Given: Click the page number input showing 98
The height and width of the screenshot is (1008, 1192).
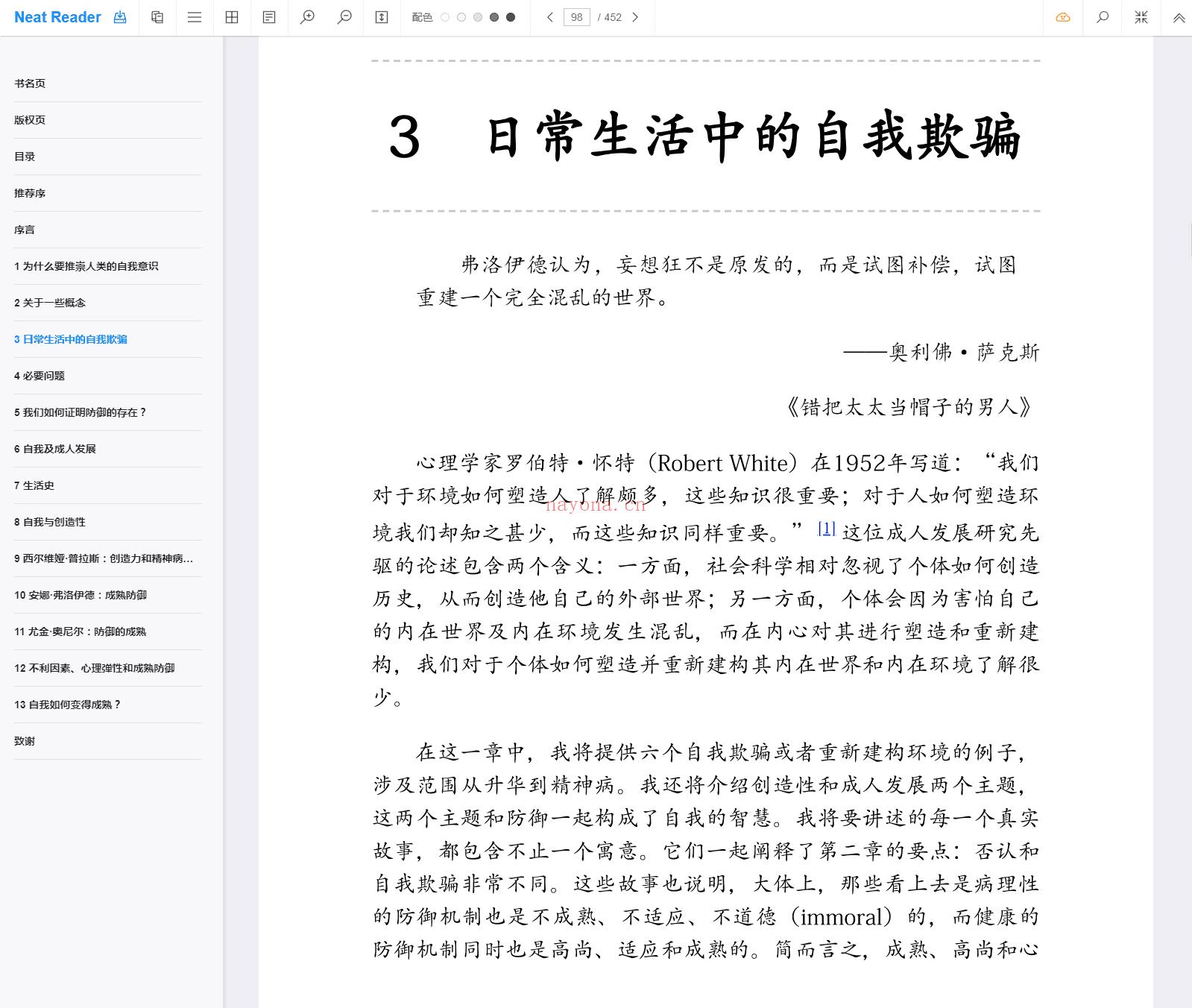Looking at the screenshot, I should pos(577,17).
